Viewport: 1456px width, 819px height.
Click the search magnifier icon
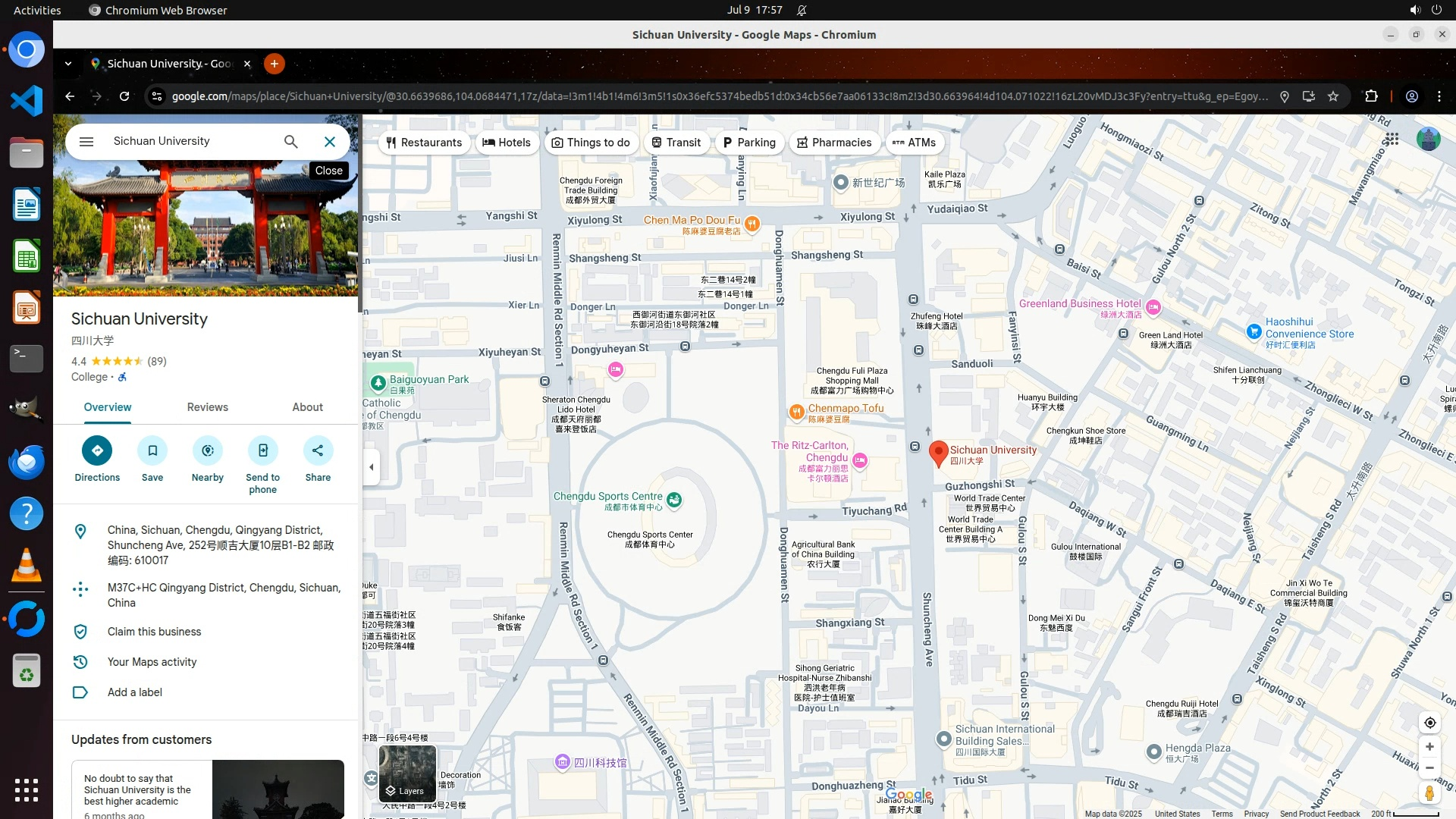(291, 142)
